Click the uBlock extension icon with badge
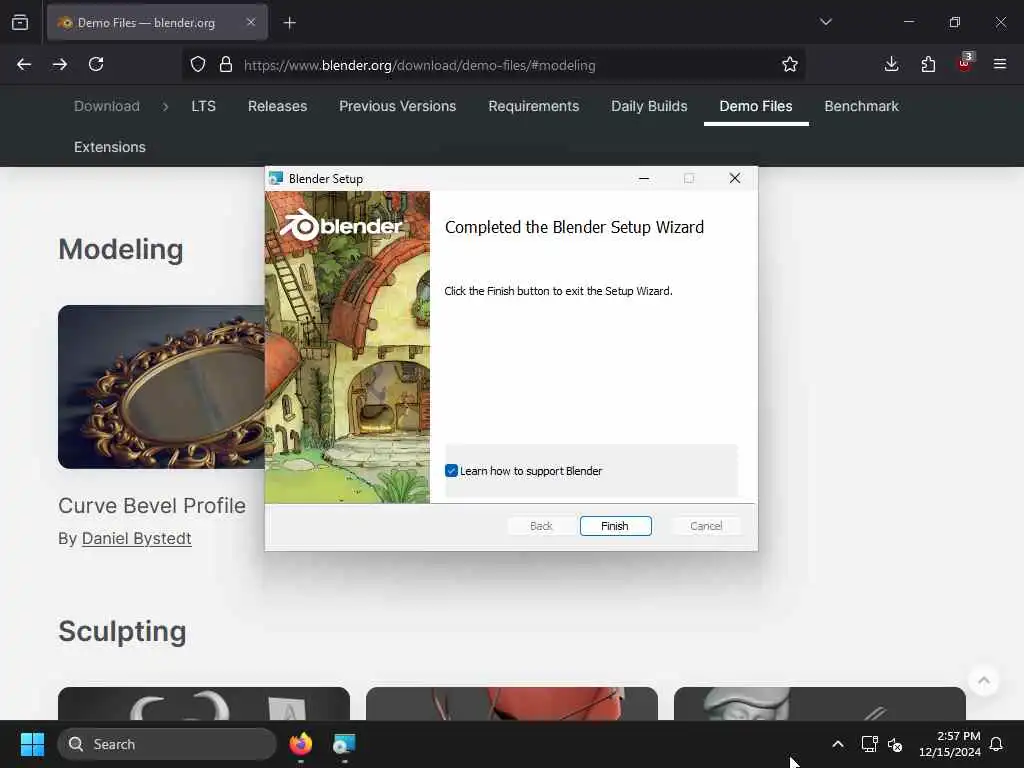Image resolution: width=1024 pixels, height=768 pixels. click(x=965, y=63)
